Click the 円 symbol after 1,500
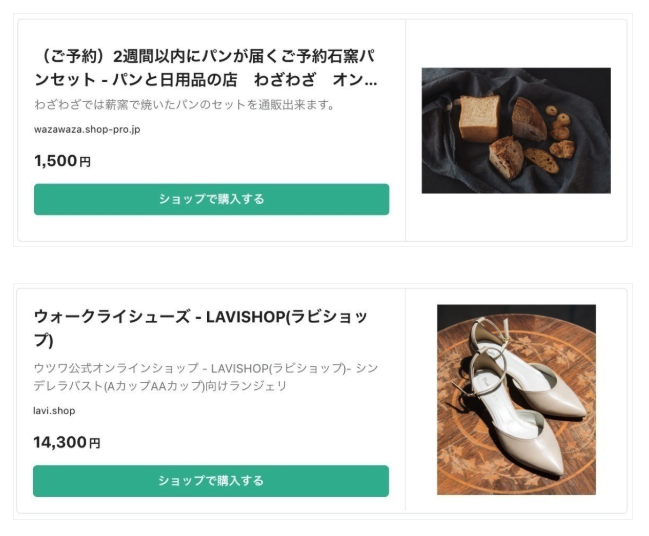This screenshot has width=649, height=536. pyautogui.click(x=85, y=162)
